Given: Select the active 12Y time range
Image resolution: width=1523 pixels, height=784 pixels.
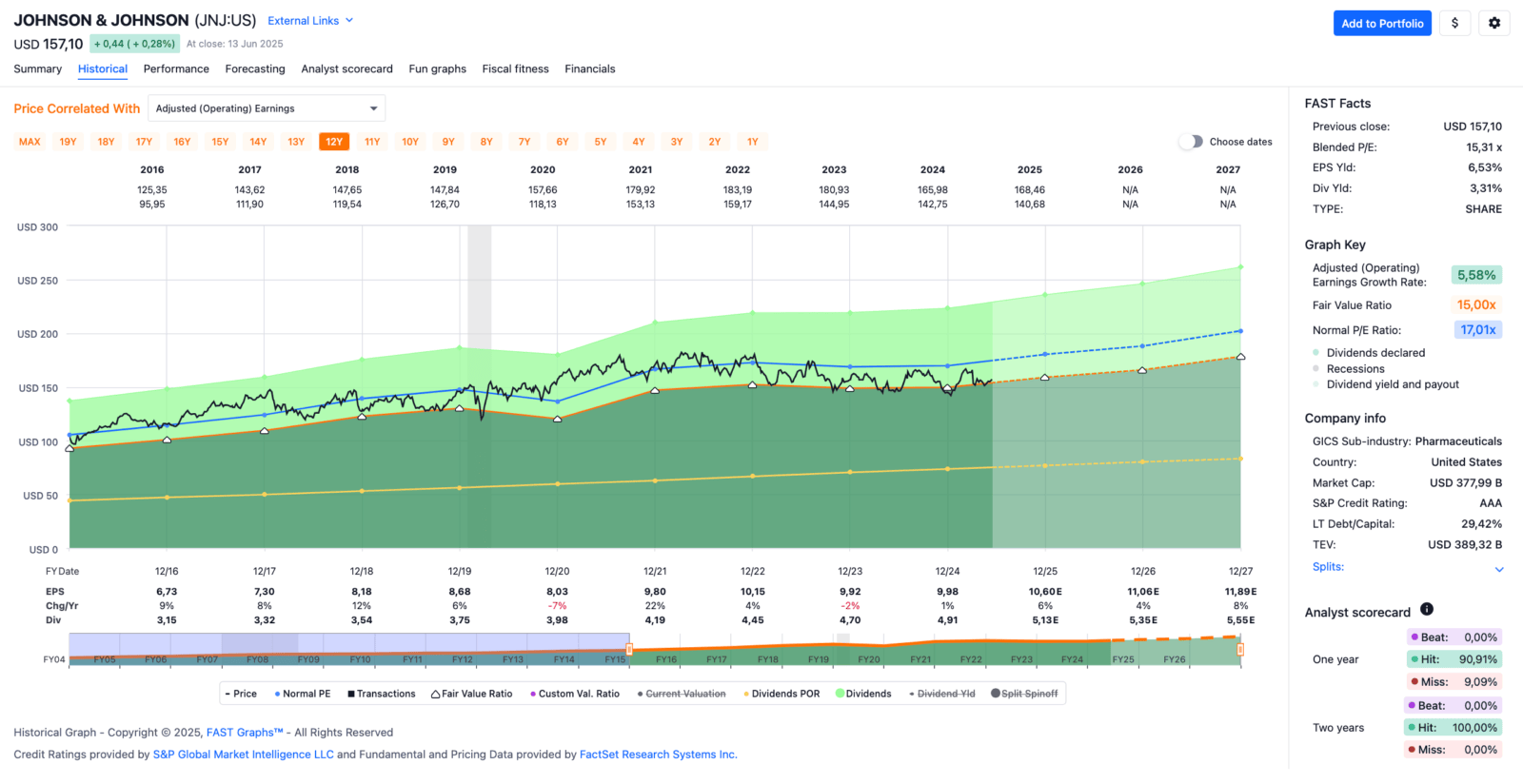Looking at the screenshot, I should coord(334,142).
